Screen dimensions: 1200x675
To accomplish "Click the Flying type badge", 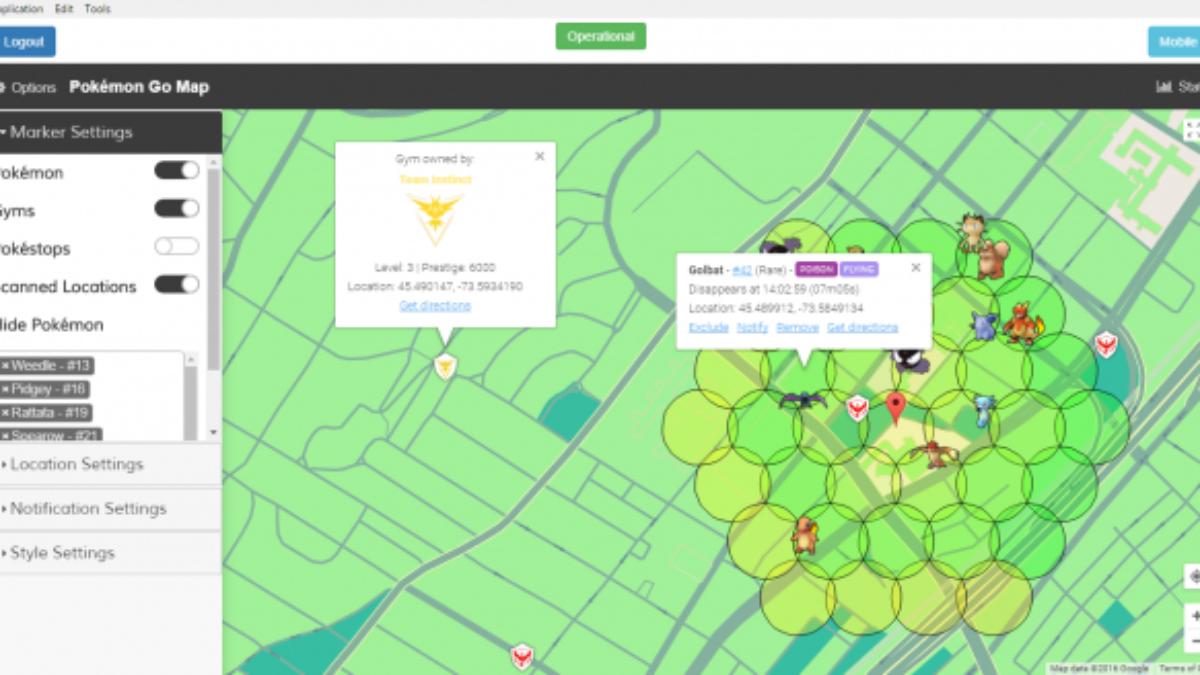I will point(859,269).
